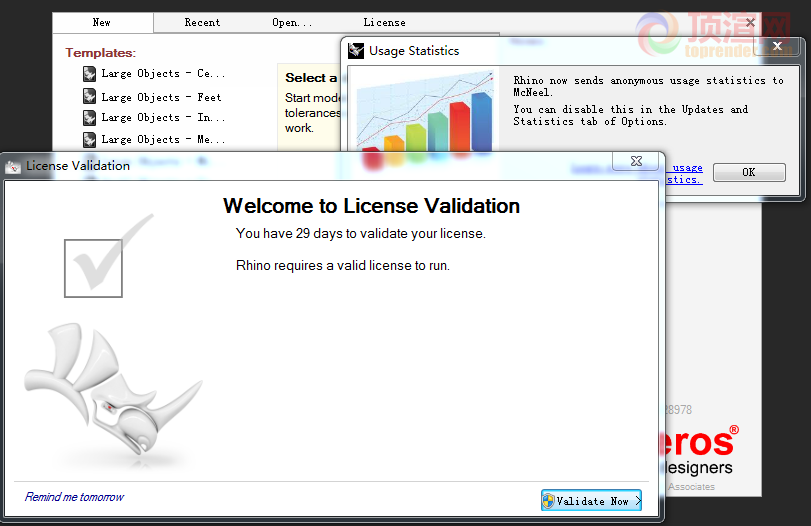Click icon beside Large Objects - In...

point(89,118)
